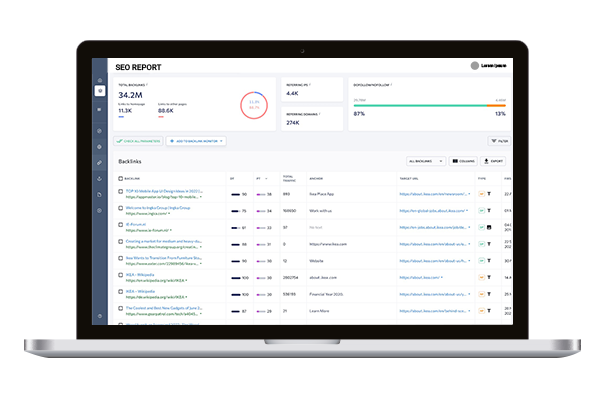
Task: Click the home icon in the left sidebar
Action: pos(100,79)
